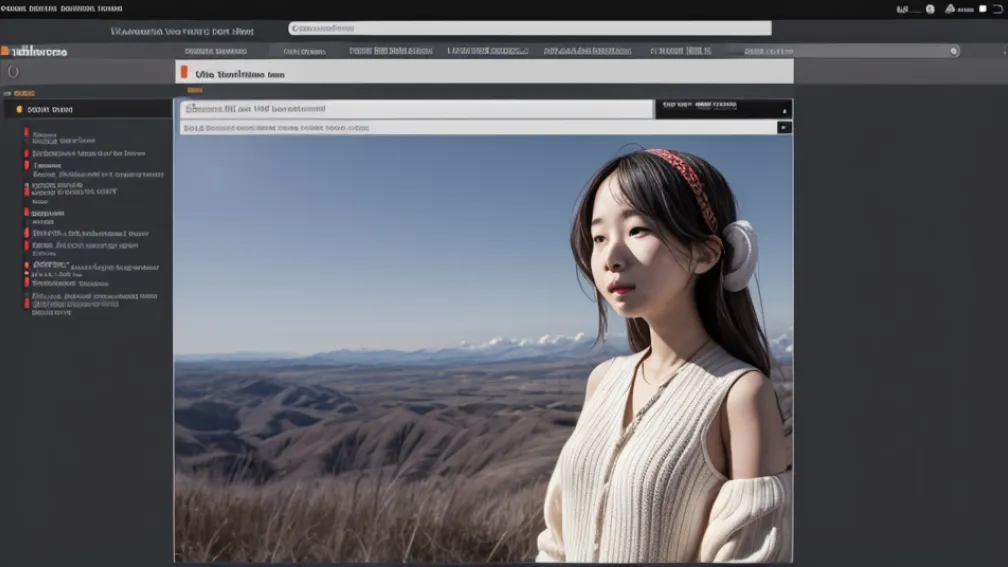Select the first tab in the navigation bar
The width and height of the screenshot is (1008, 567).
pos(216,51)
